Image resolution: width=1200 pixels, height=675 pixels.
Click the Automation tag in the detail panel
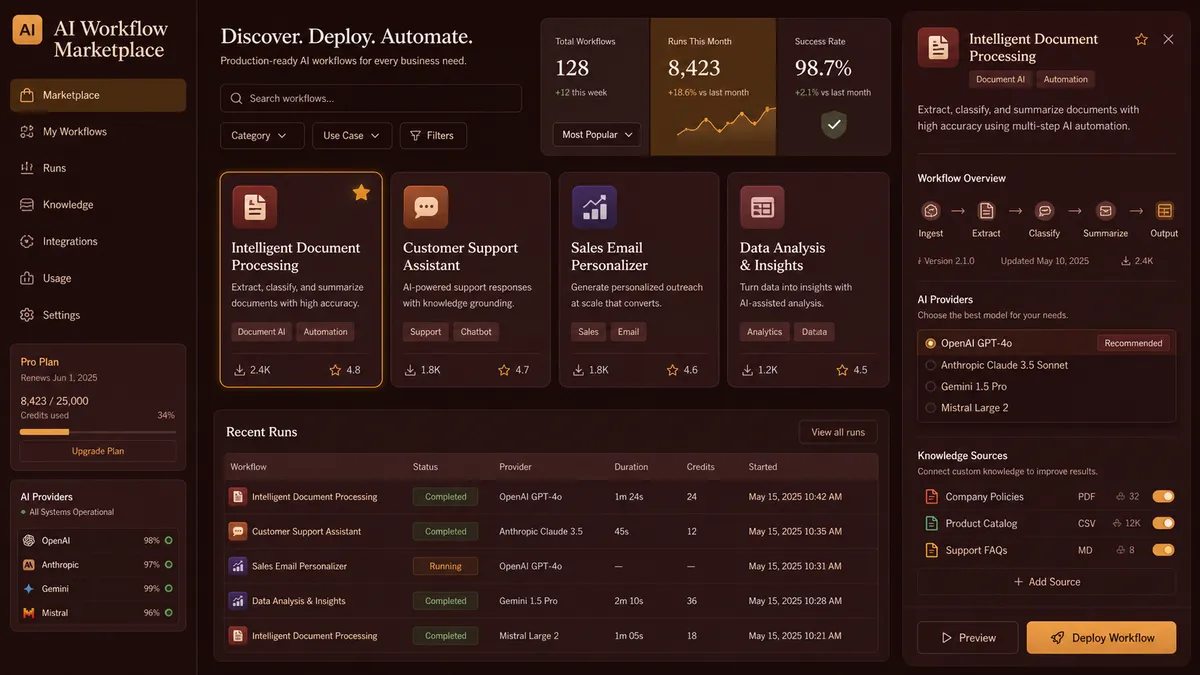[1065, 79]
